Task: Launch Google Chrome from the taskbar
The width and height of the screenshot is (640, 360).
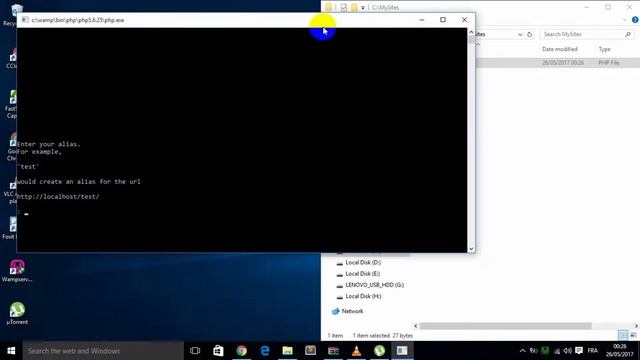Action: 242,351
